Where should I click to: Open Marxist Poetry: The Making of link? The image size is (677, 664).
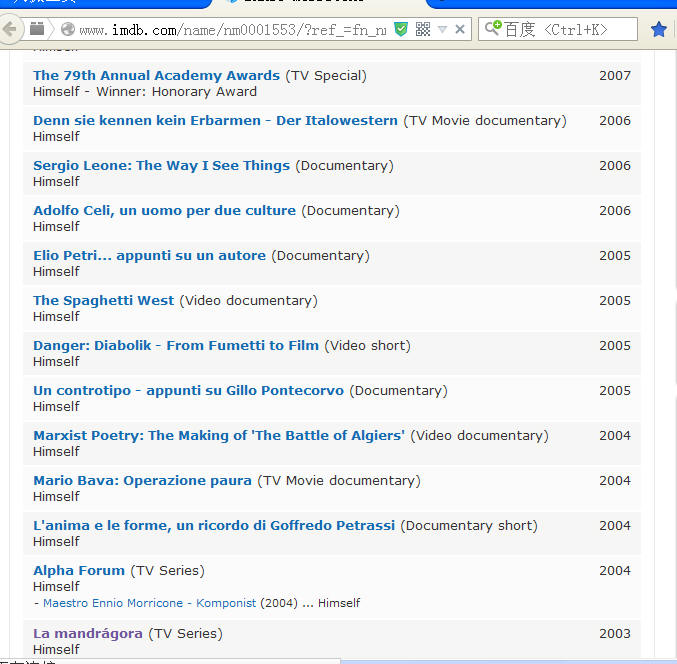coord(219,435)
